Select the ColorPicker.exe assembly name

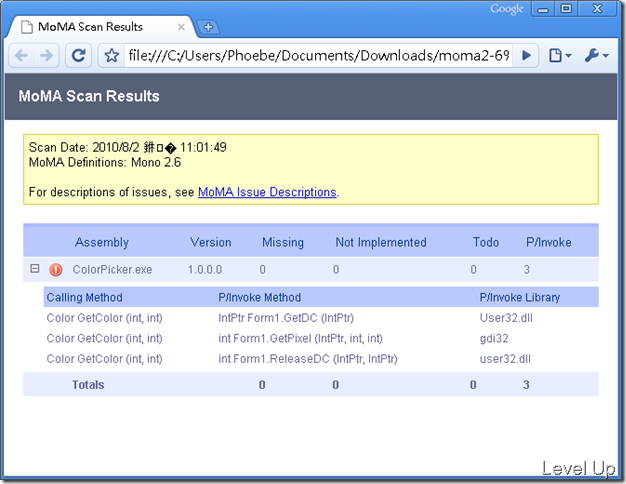112,270
